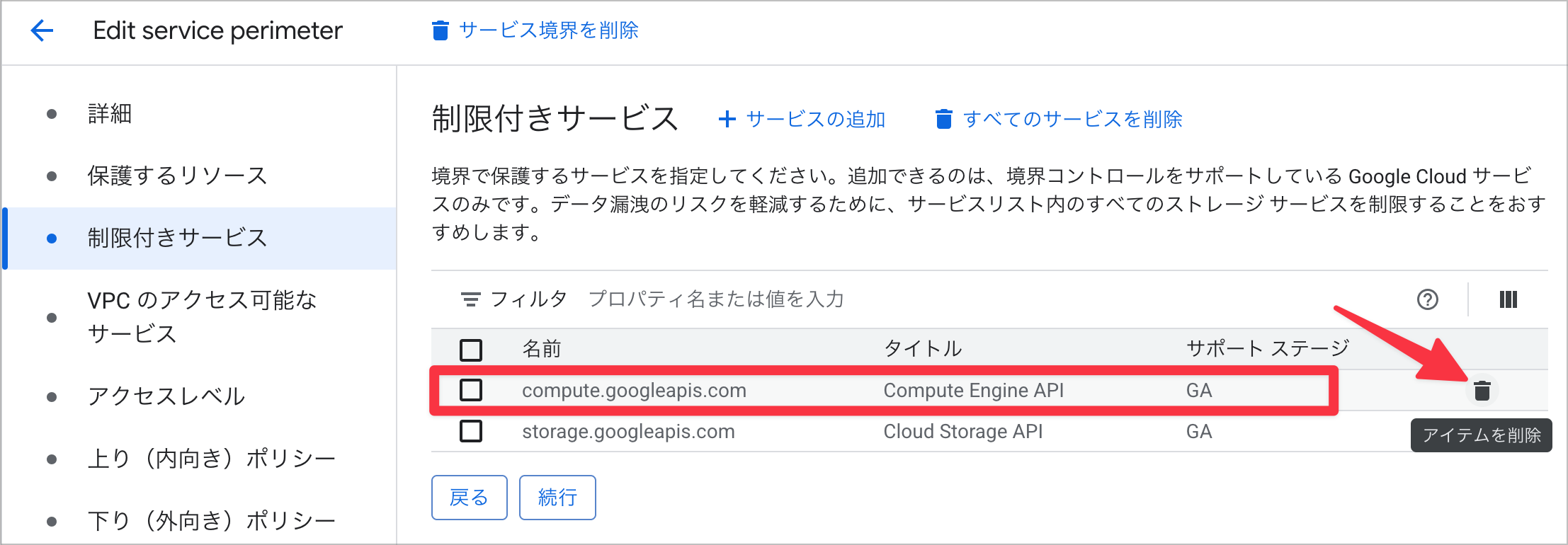
Task: Click the filter property input field
Action: coord(715,299)
